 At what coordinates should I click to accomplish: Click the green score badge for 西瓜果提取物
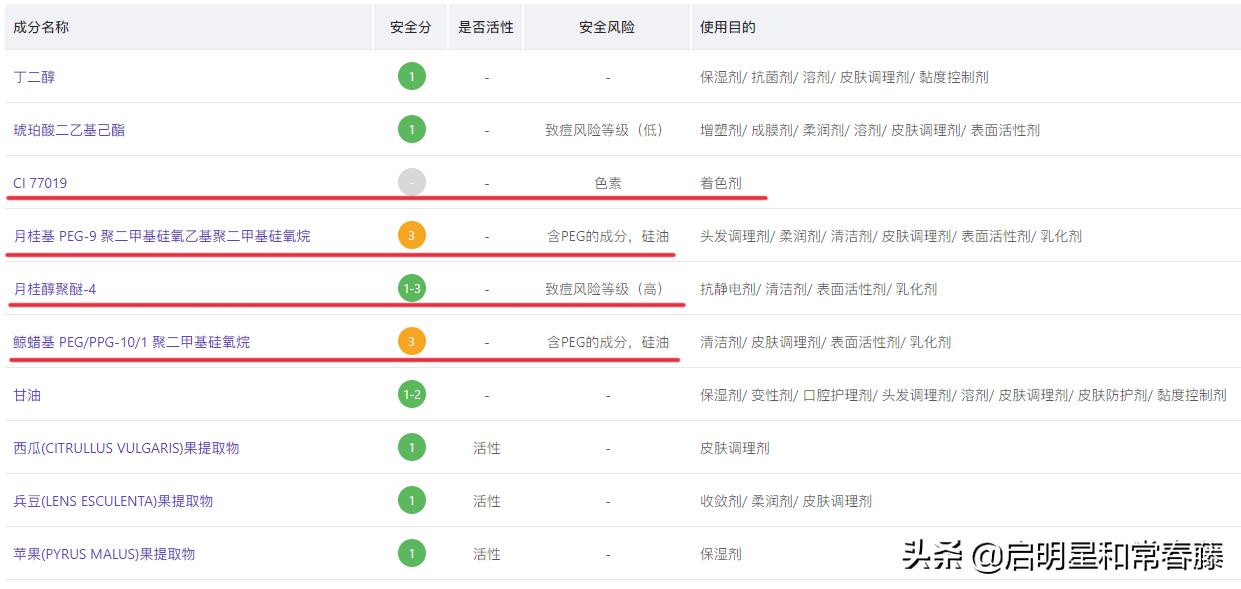[411, 447]
